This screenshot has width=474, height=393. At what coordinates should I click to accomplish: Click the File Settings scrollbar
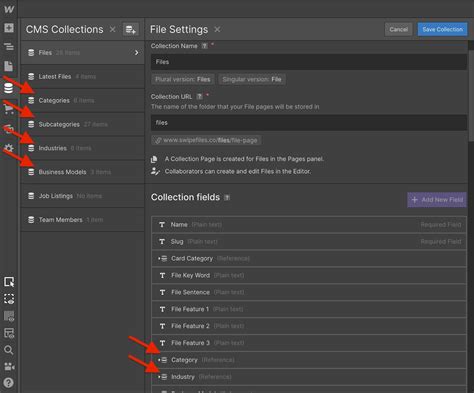pyautogui.click(x=471, y=96)
